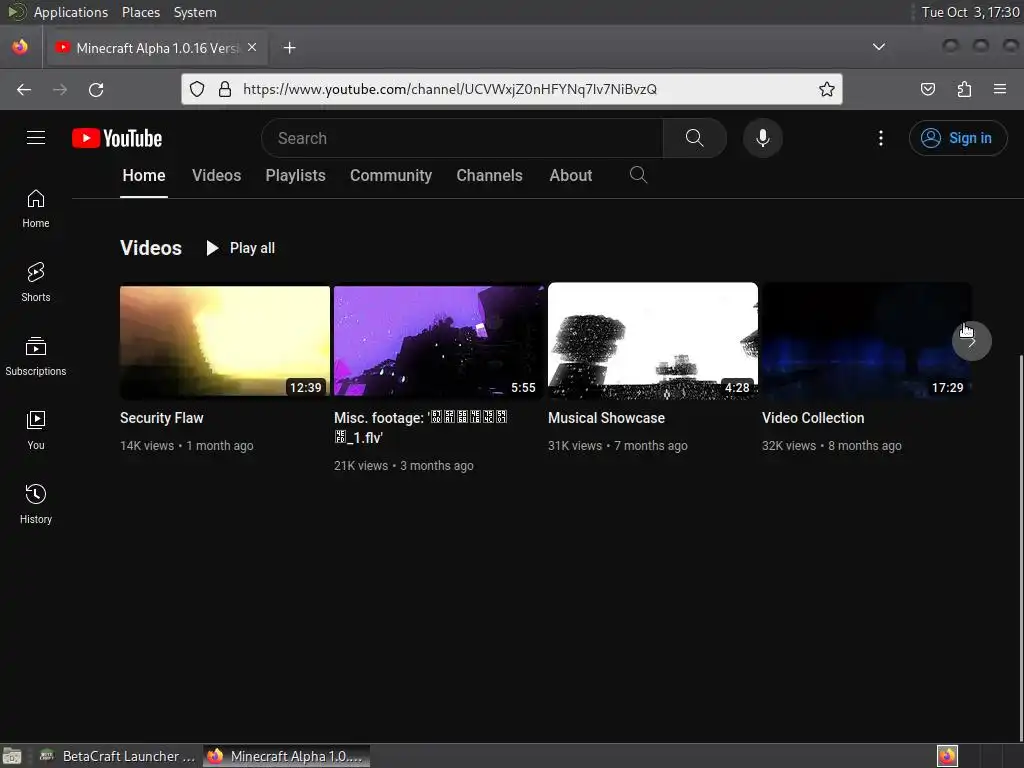This screenshot has width=1024, height=768.
Task: Switch to the Channels tab
Action: click(489, 175)
